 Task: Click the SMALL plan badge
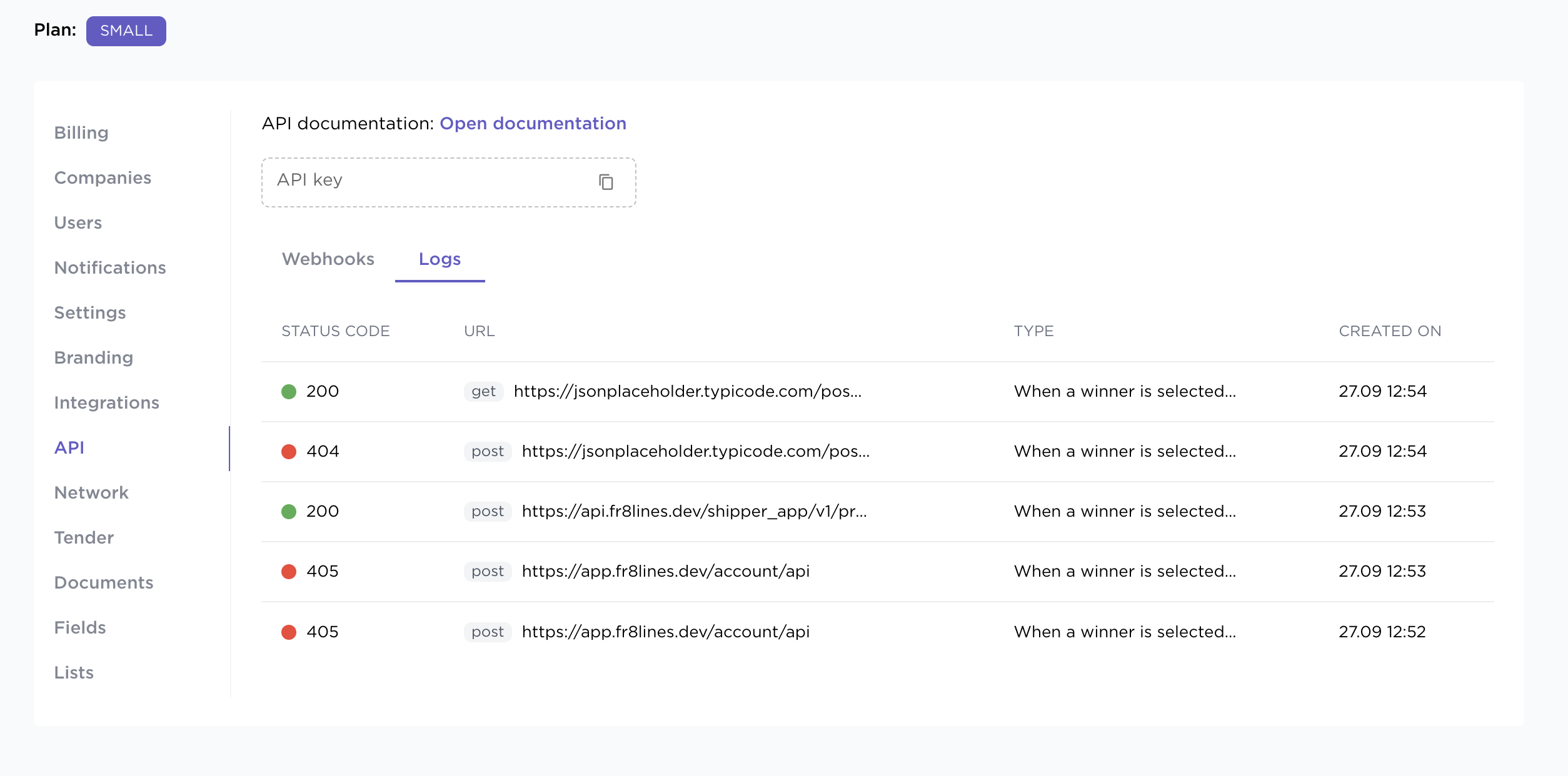(x=126, y=31)
